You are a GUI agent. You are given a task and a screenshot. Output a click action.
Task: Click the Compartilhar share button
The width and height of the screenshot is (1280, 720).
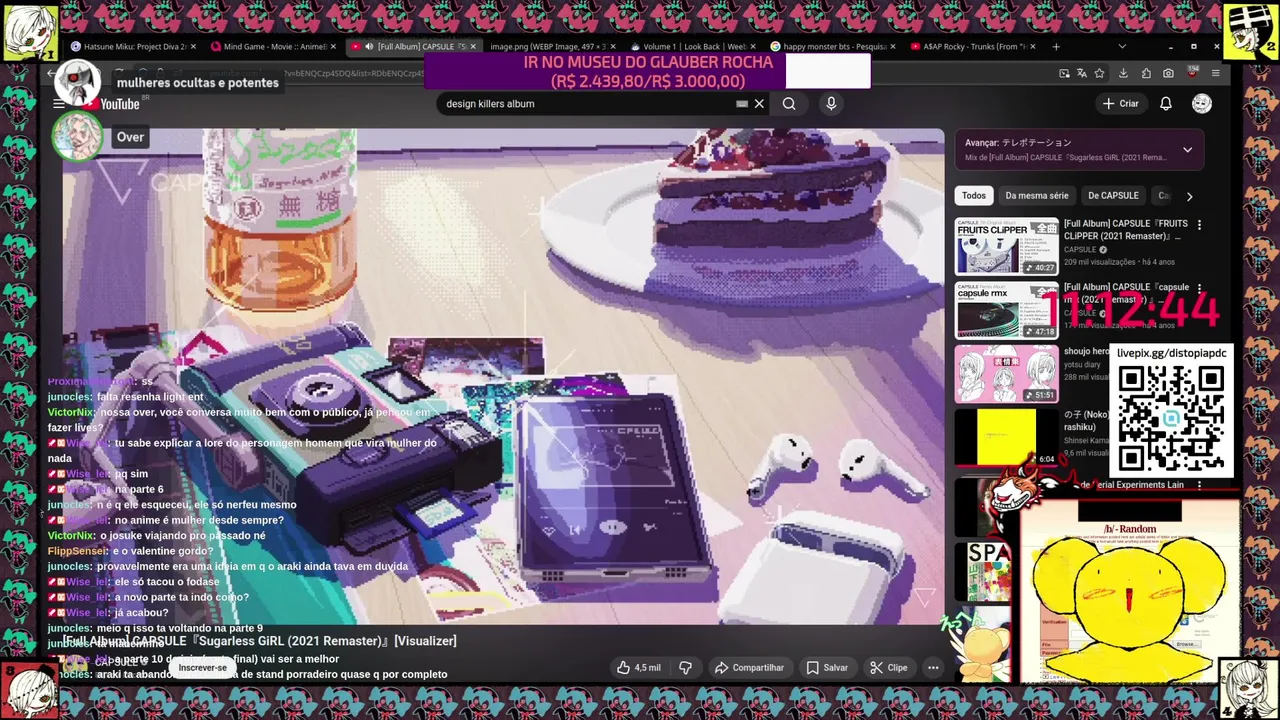click(748, 667)
